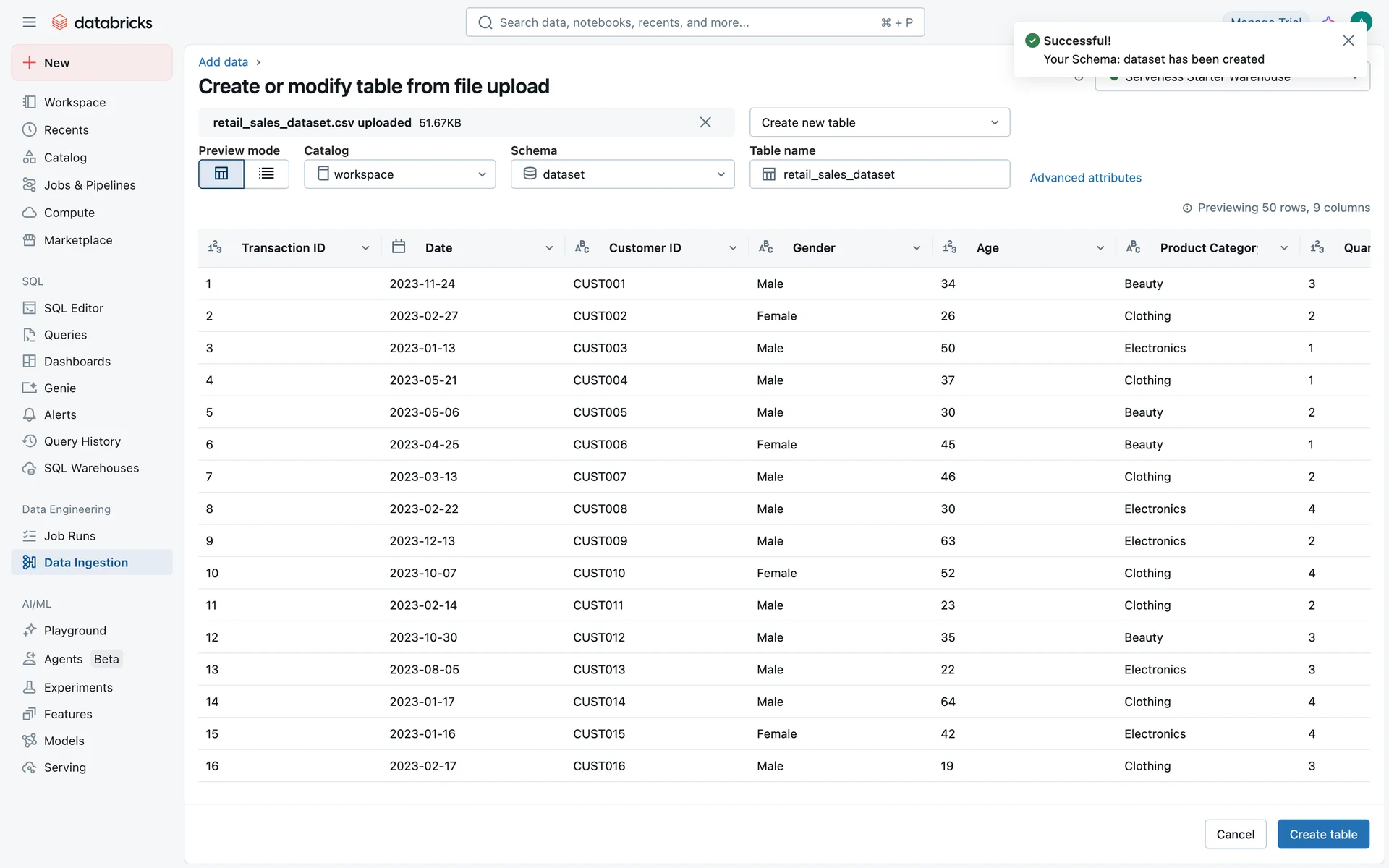Dismiss the Successful notification toast
1389x868 pixels.
pyautogui.click(x=1348, y=41)
